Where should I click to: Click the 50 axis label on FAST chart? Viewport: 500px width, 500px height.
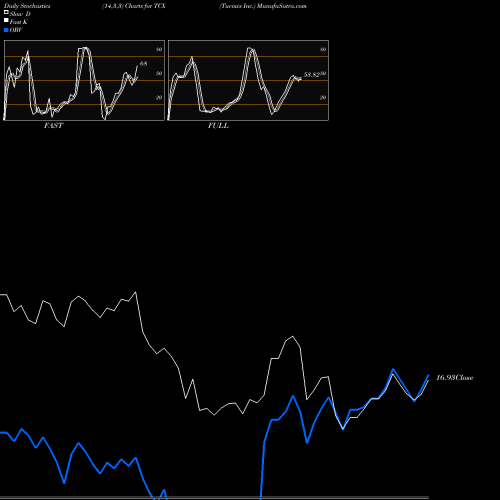159,73
